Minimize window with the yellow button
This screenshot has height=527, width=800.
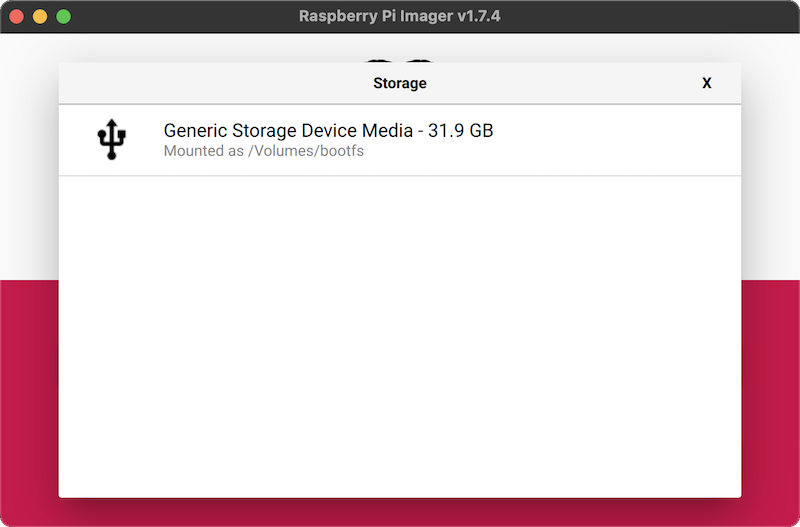pos(40,16)
